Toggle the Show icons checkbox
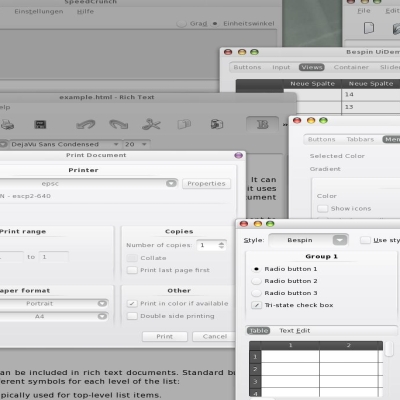Viewport: 400px width, 400px height. 322,209
